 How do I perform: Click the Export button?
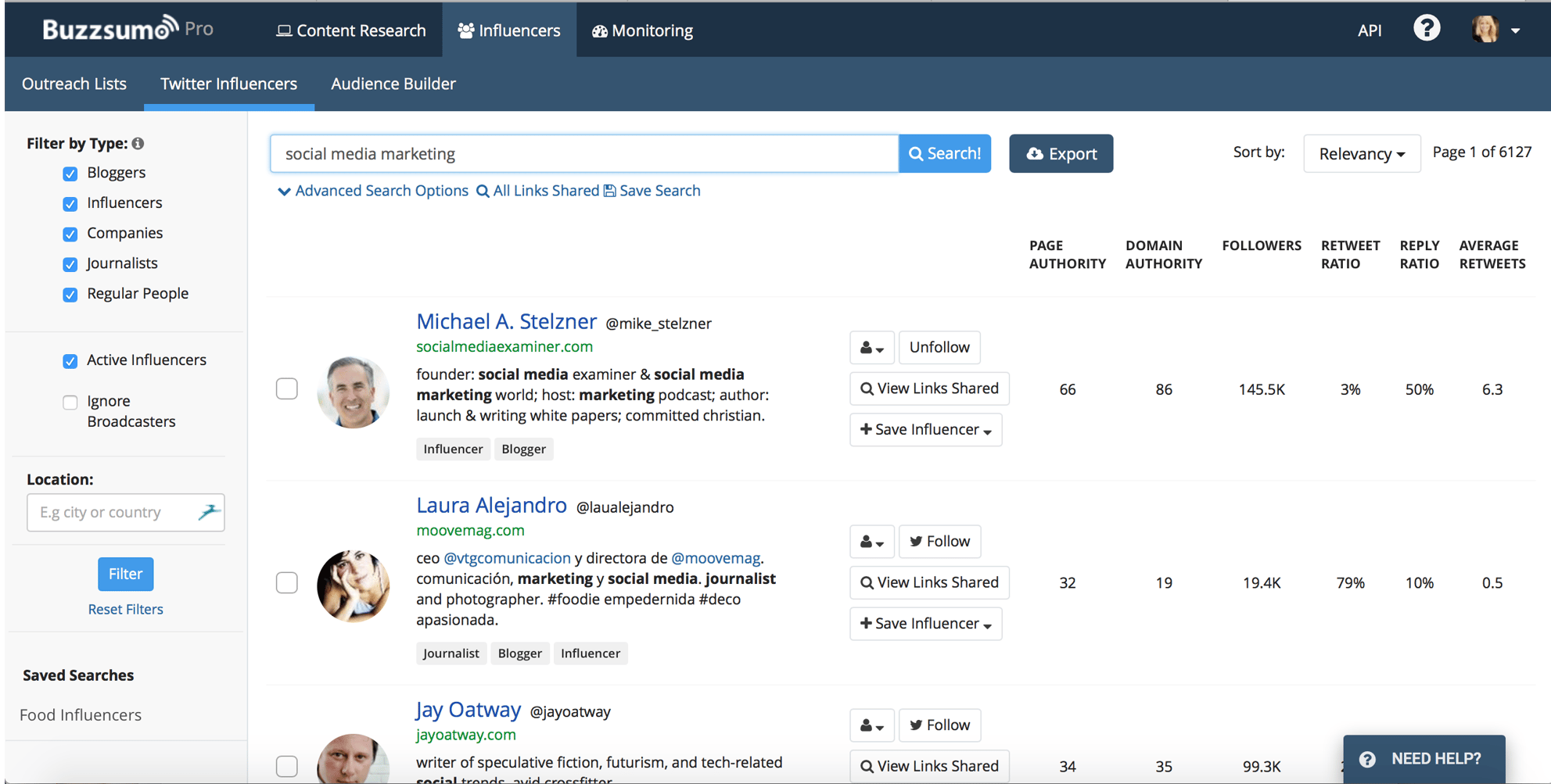click(x=1061, y=154)
